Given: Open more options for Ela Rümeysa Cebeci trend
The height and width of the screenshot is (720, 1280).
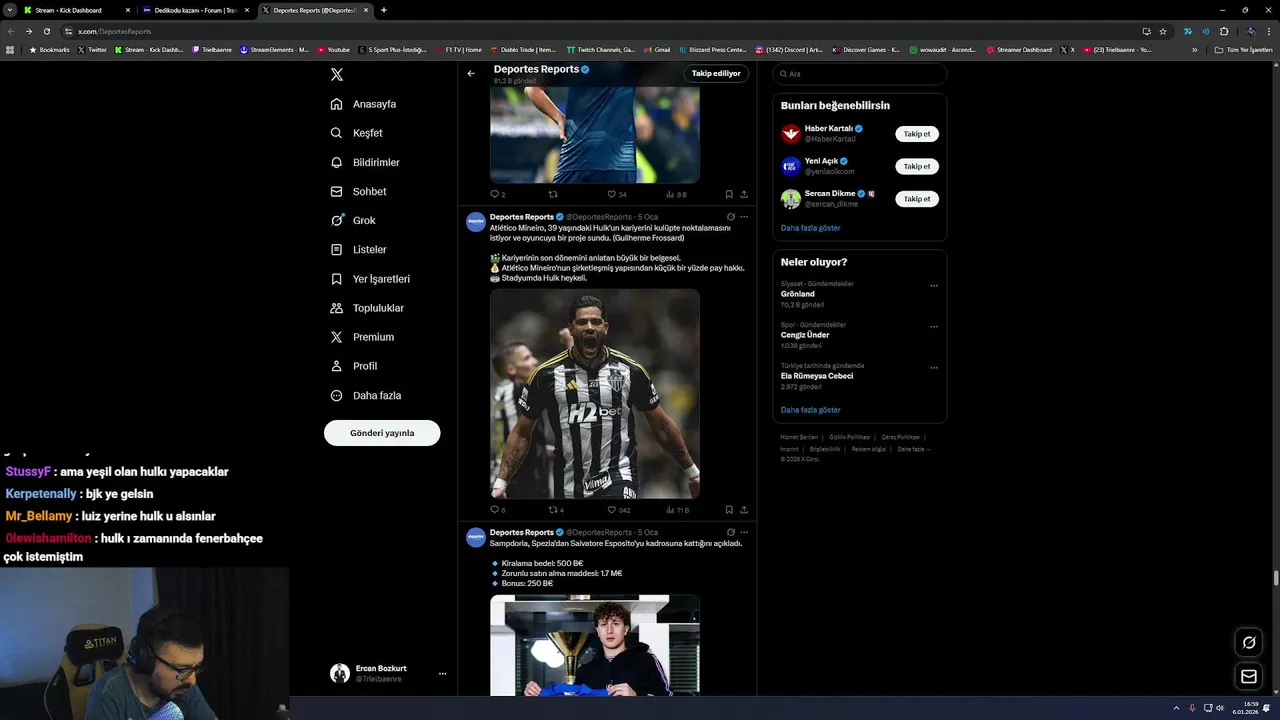Looking at the screenshot, I should click(934, 368).
